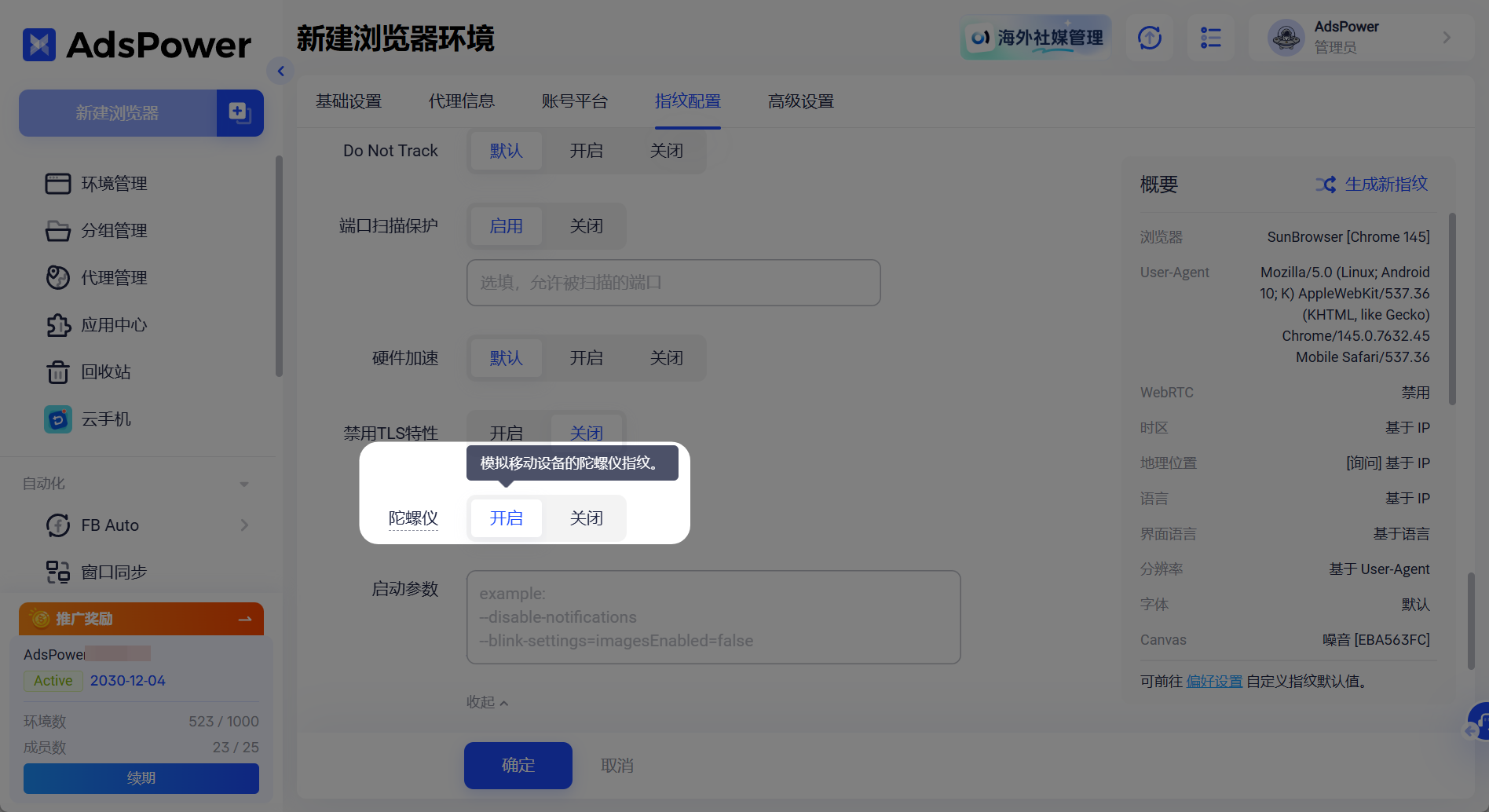Click the 续期 renew button
The width and height of the screenshot is (1489, 812).
coord(141,778)
